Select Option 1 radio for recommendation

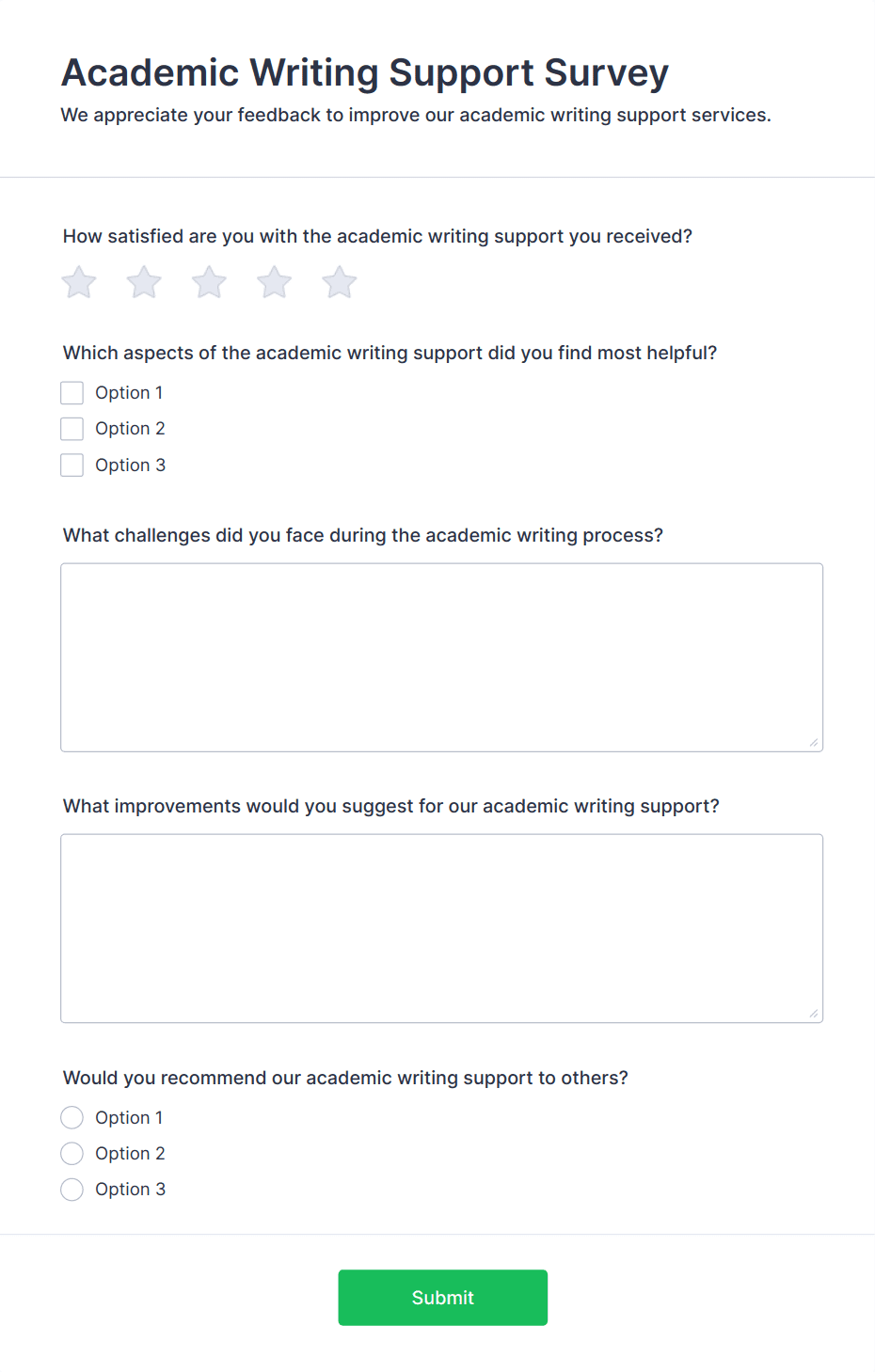click(x=72, y=1117)
